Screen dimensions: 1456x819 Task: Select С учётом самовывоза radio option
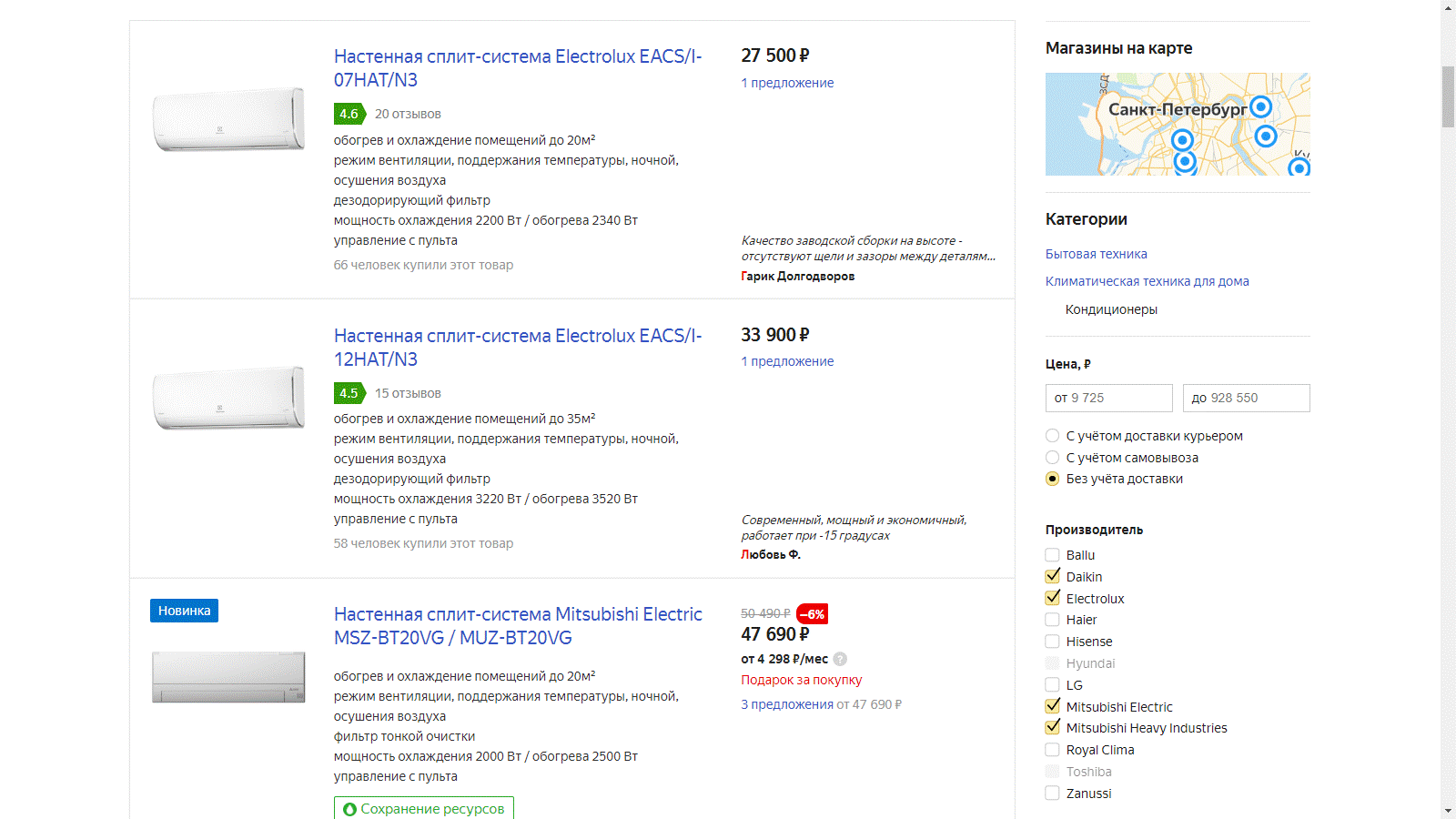[x=1053, y=458]
